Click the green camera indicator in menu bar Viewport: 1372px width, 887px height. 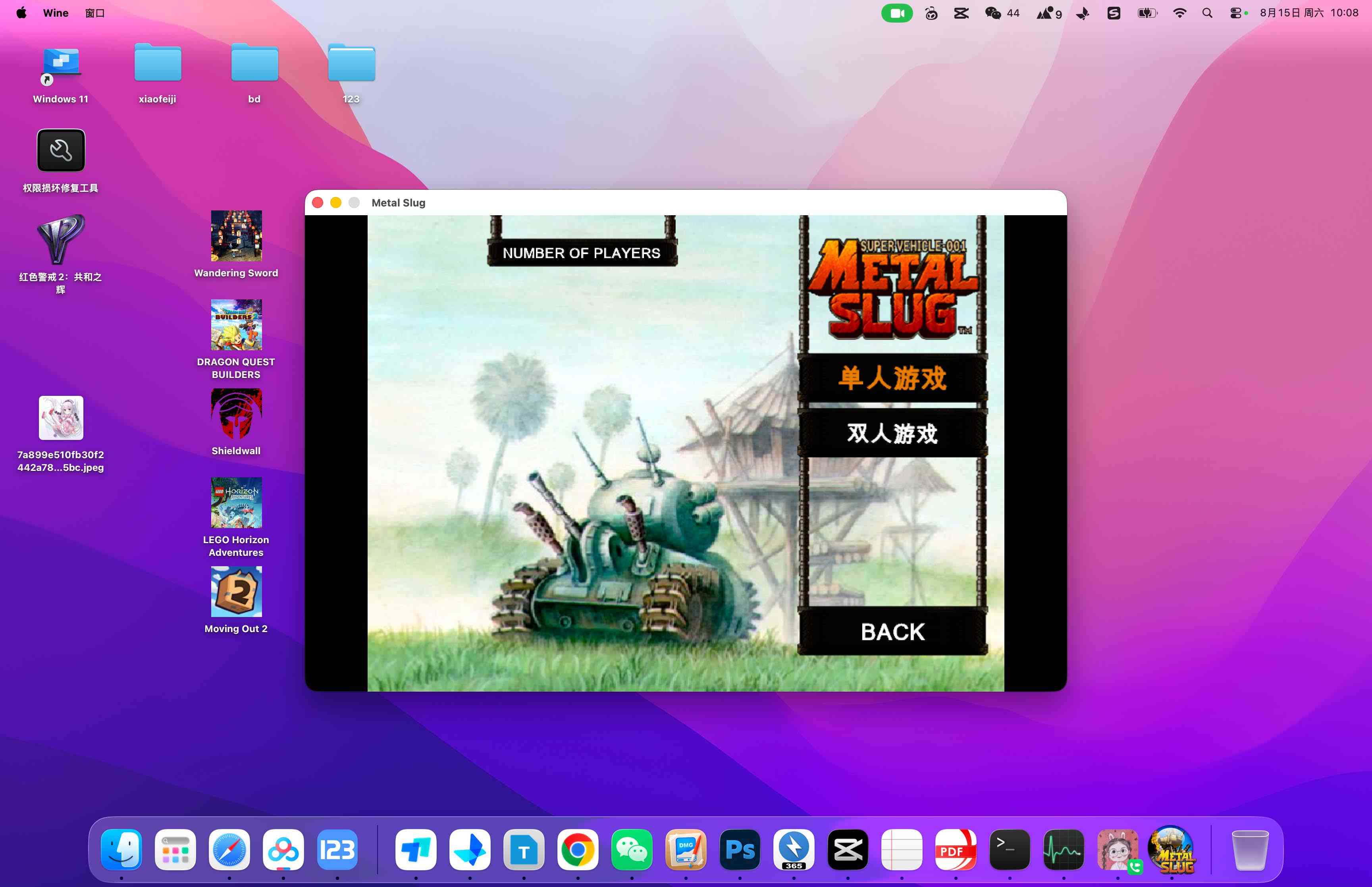pos(896,13)
